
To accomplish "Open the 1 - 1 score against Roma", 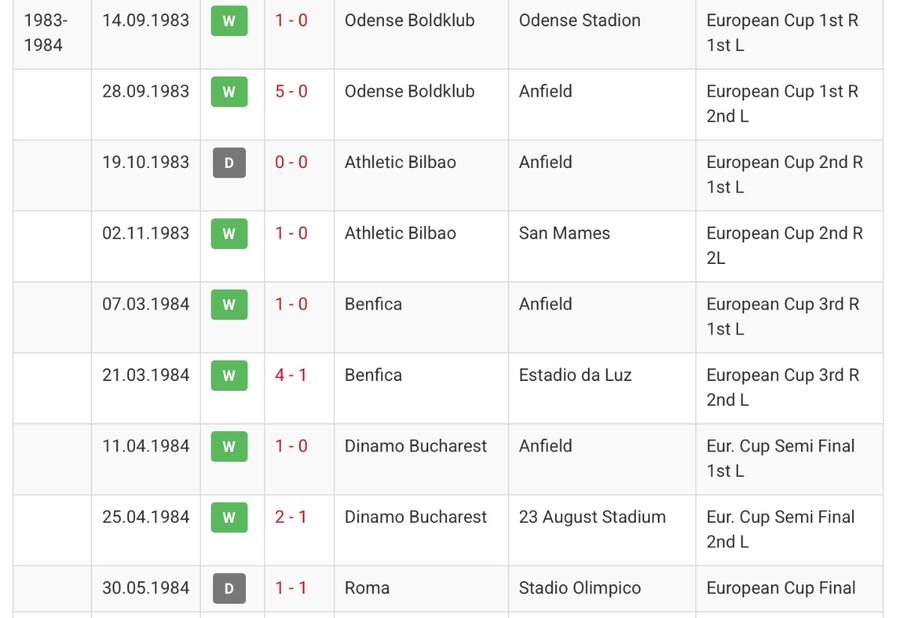I will pyautogui.click(x=290, y=588).
